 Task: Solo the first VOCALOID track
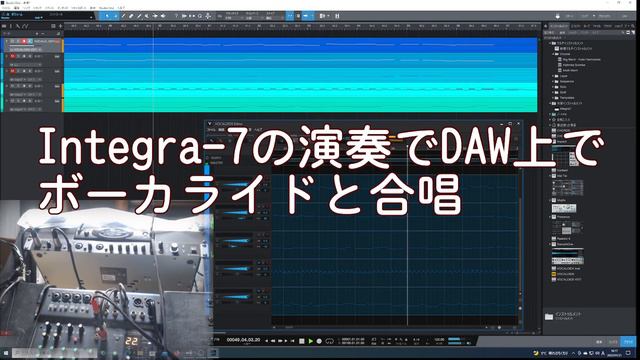[18, 41]
